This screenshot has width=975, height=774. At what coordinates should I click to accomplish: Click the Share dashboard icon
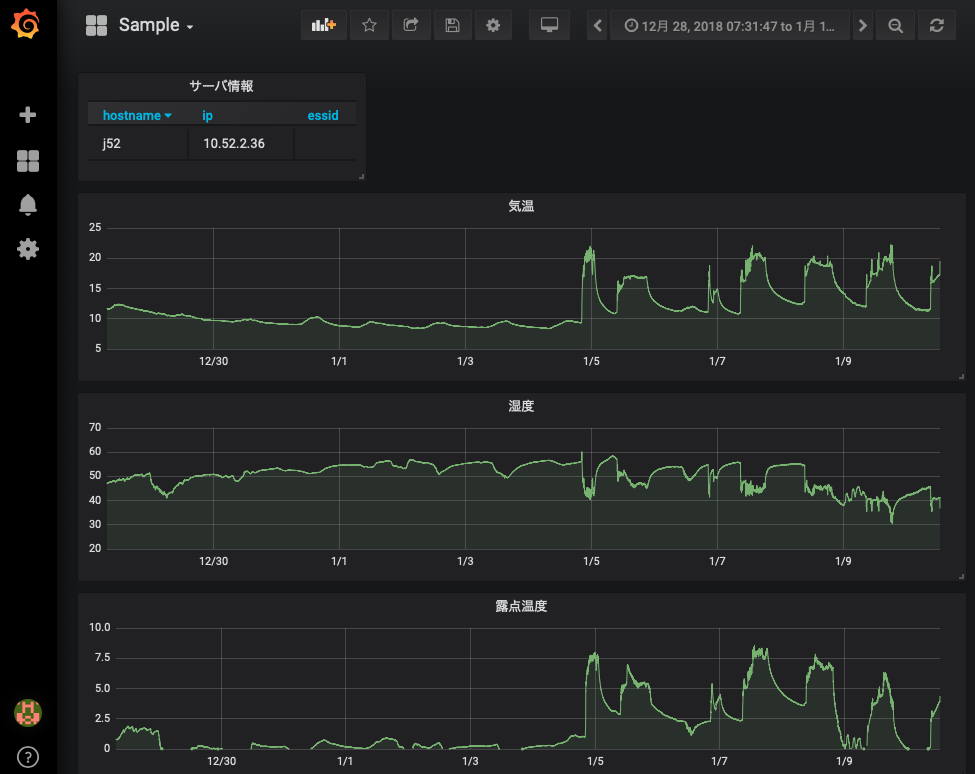pyautogui.click(x=410, y=25)
